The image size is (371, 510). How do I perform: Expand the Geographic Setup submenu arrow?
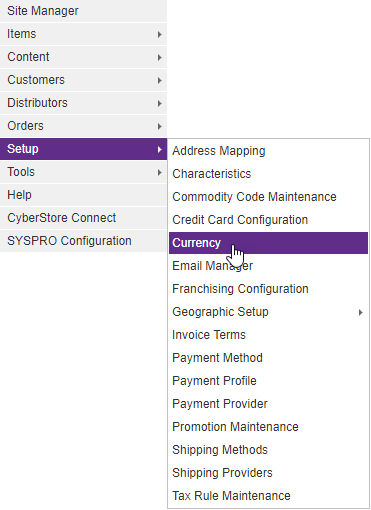tap(360, 312)
